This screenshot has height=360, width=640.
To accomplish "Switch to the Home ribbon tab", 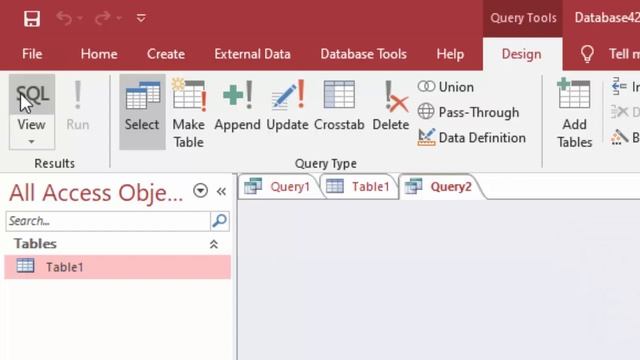I will [x=99, y=54].
